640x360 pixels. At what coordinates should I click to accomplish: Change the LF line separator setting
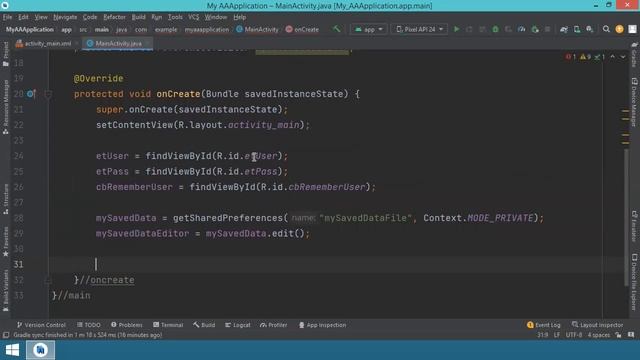pyautogui.click(x=557, y=335)
